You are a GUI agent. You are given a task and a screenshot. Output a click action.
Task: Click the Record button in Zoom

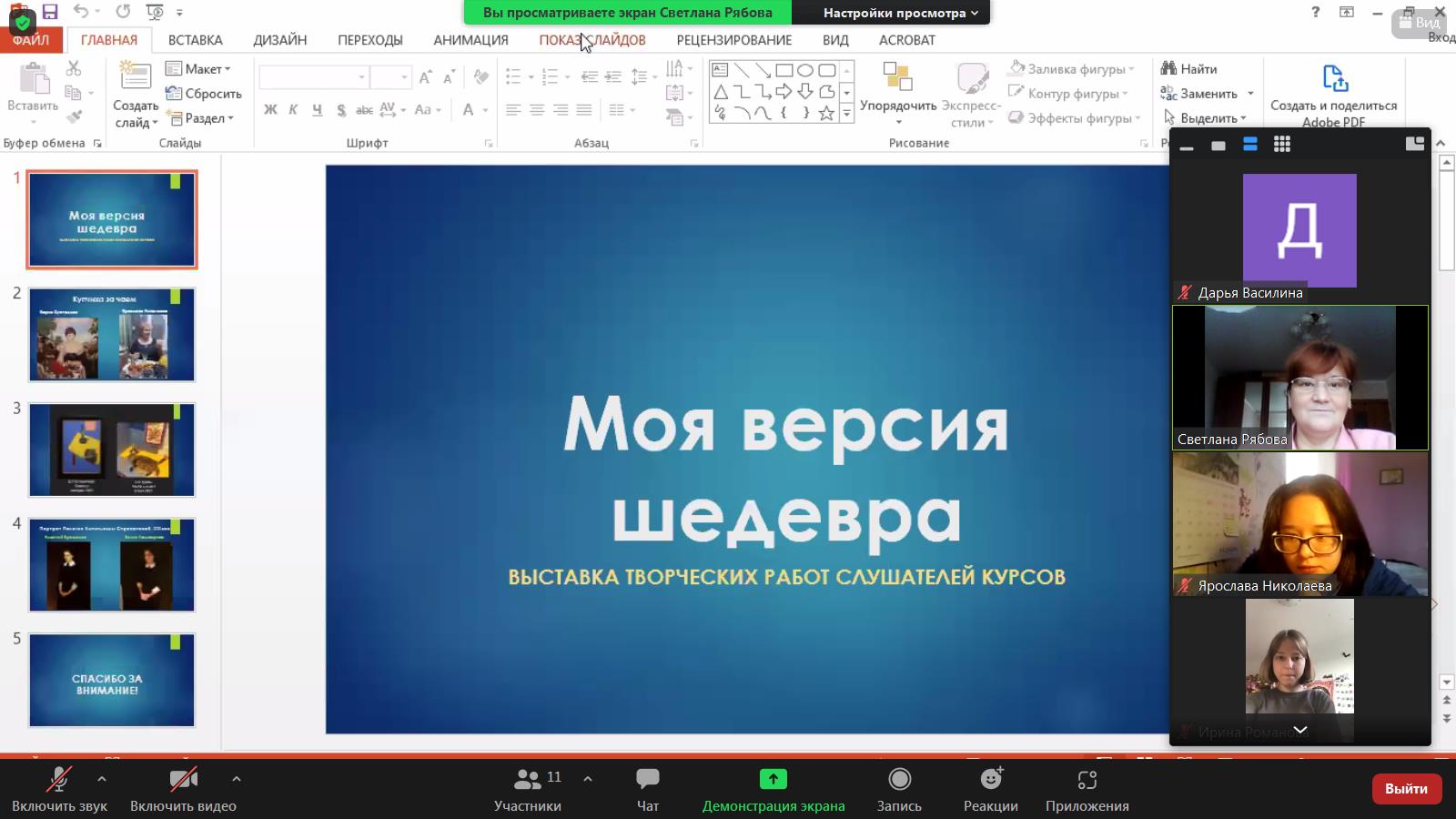898,788
